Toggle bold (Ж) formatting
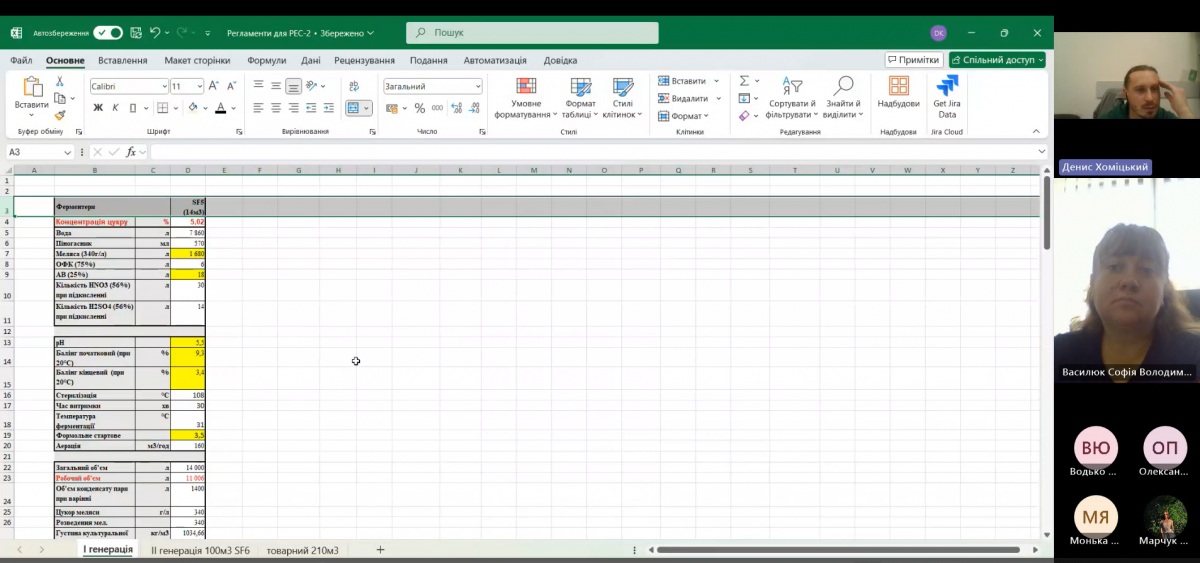The image size is (1200, 563). coord(98,108)
